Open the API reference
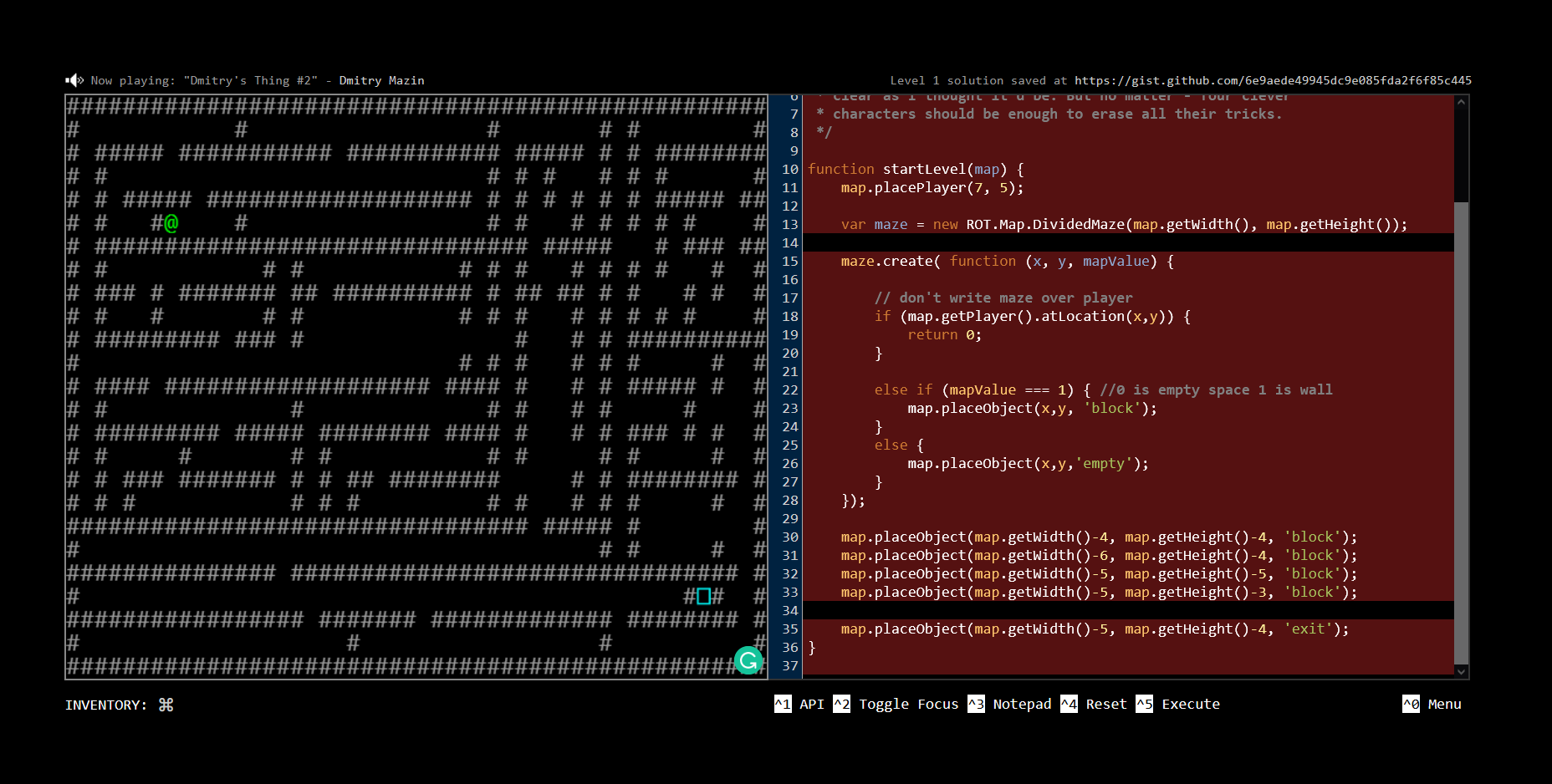Viewport: 1552px width, 784px height. click(800, 704)
